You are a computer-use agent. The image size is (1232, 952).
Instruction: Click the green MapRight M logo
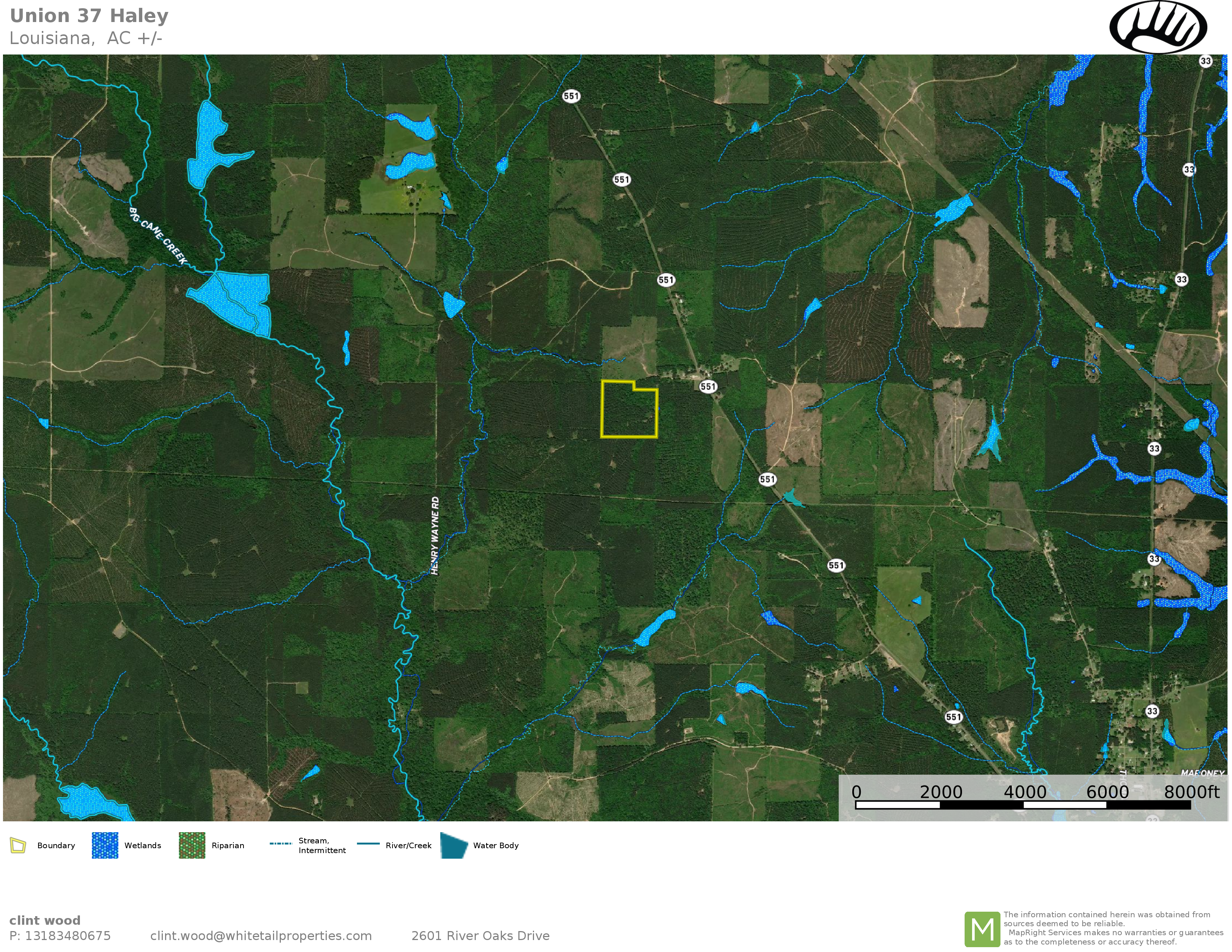point(982,929)
